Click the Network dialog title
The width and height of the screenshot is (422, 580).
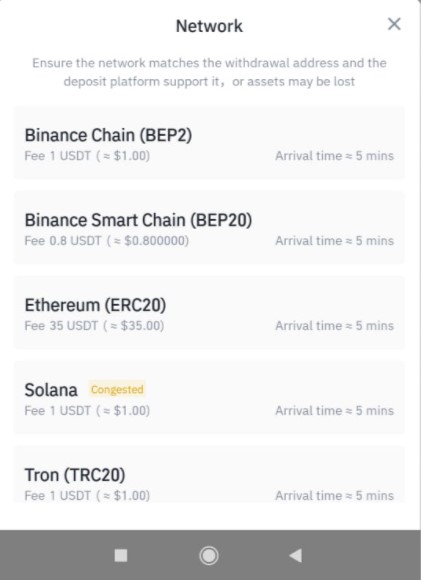[x=209, y=26]
